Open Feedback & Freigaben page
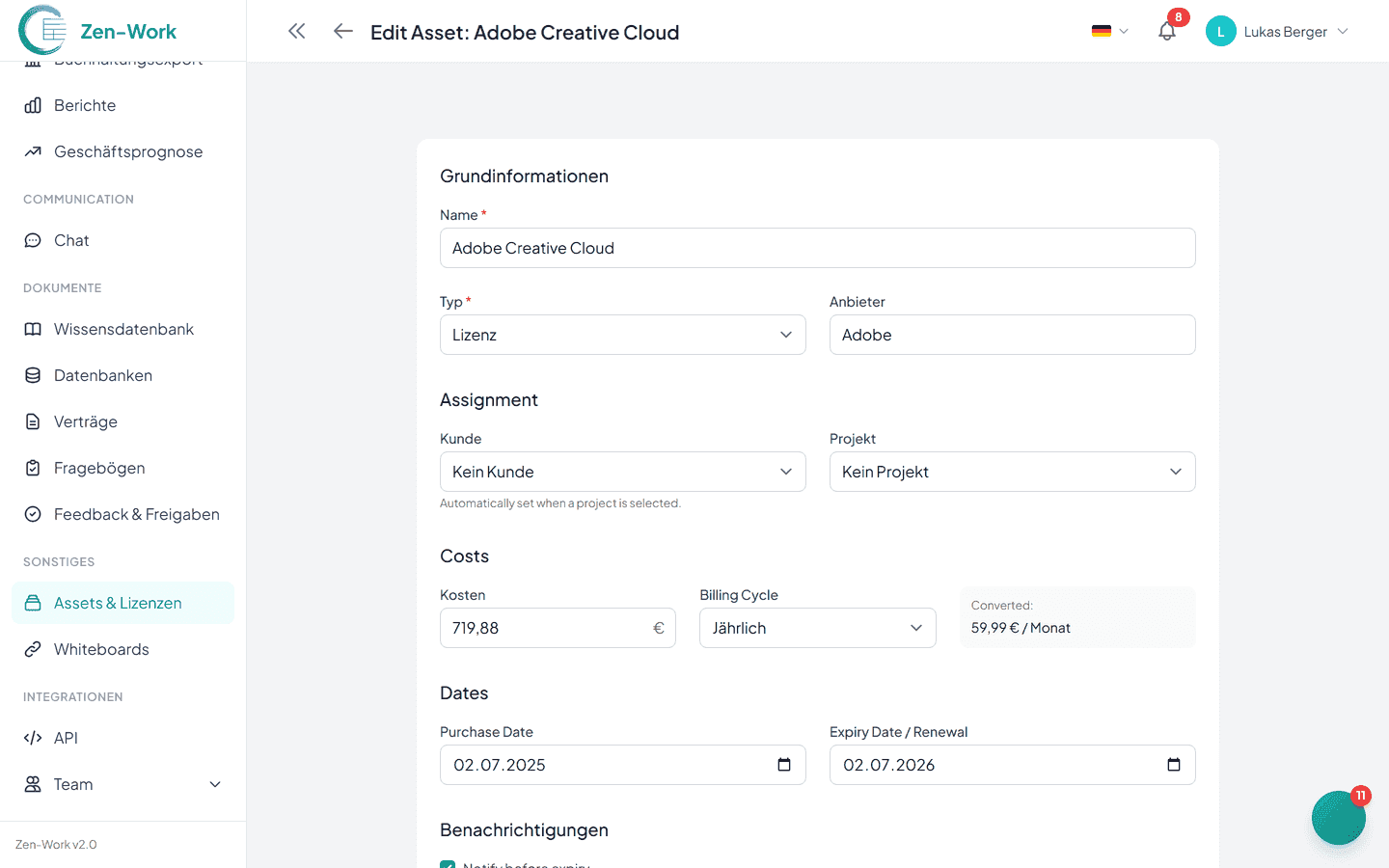The width and height of the screenshot is (1389, 868). 123,514
